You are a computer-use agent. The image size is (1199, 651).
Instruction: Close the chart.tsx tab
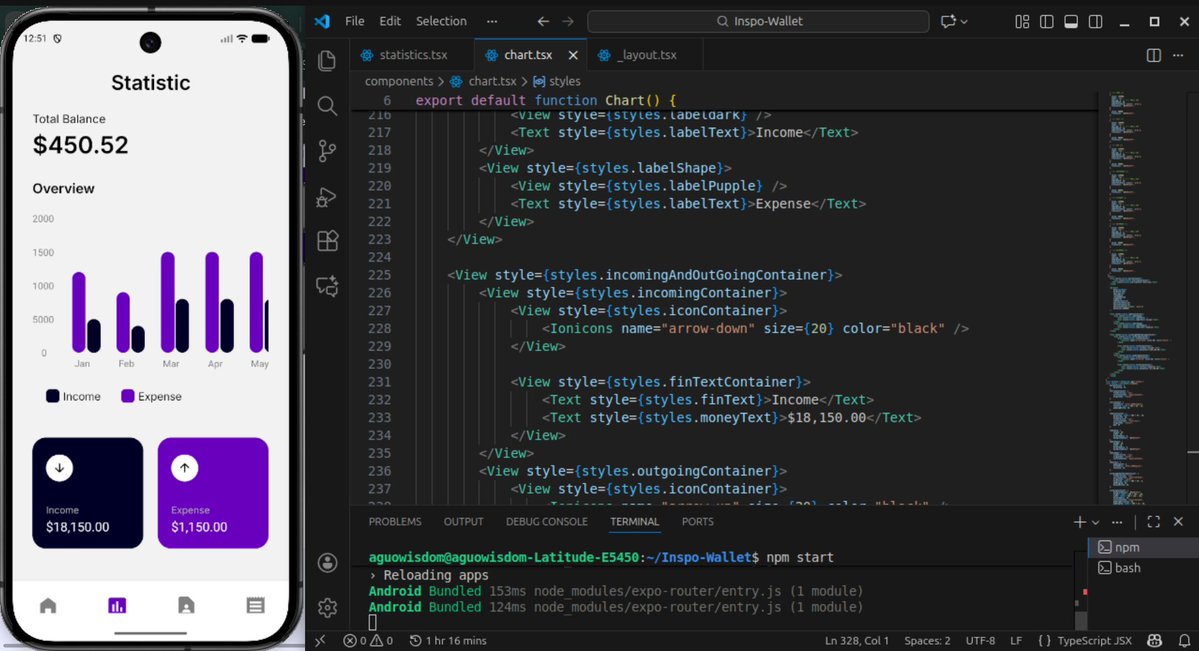point(574,55)
